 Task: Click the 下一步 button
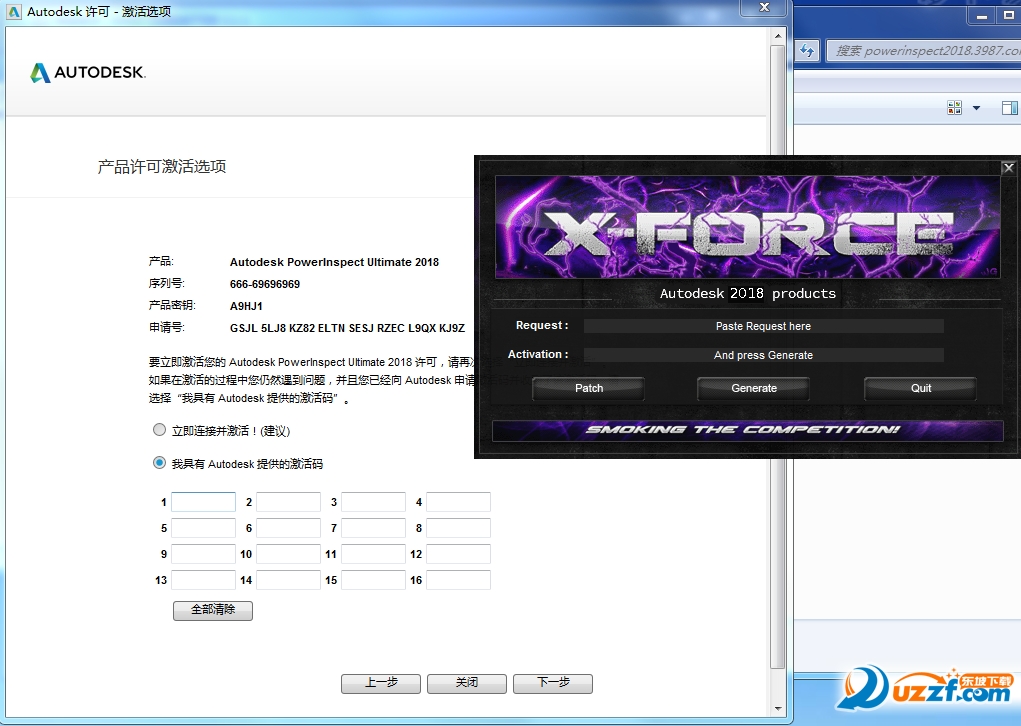tap(553, 683)
